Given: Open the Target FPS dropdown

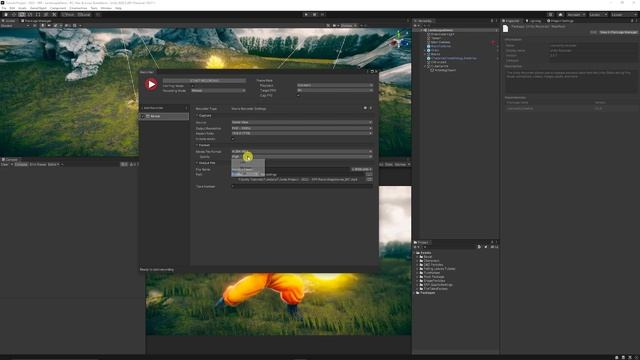Looking at the screenshot, I should pos(335,90).
